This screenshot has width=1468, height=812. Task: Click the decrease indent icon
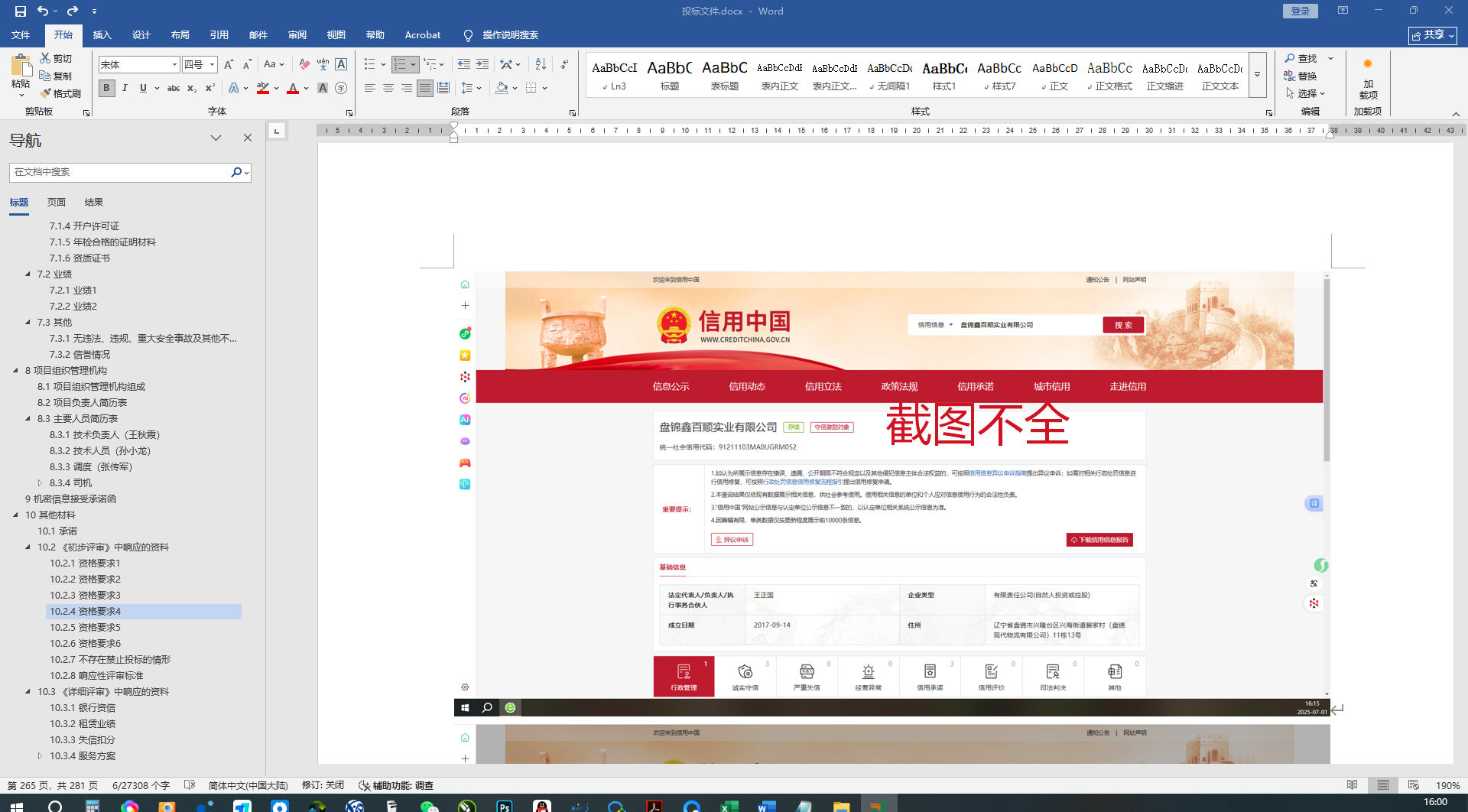464,65
